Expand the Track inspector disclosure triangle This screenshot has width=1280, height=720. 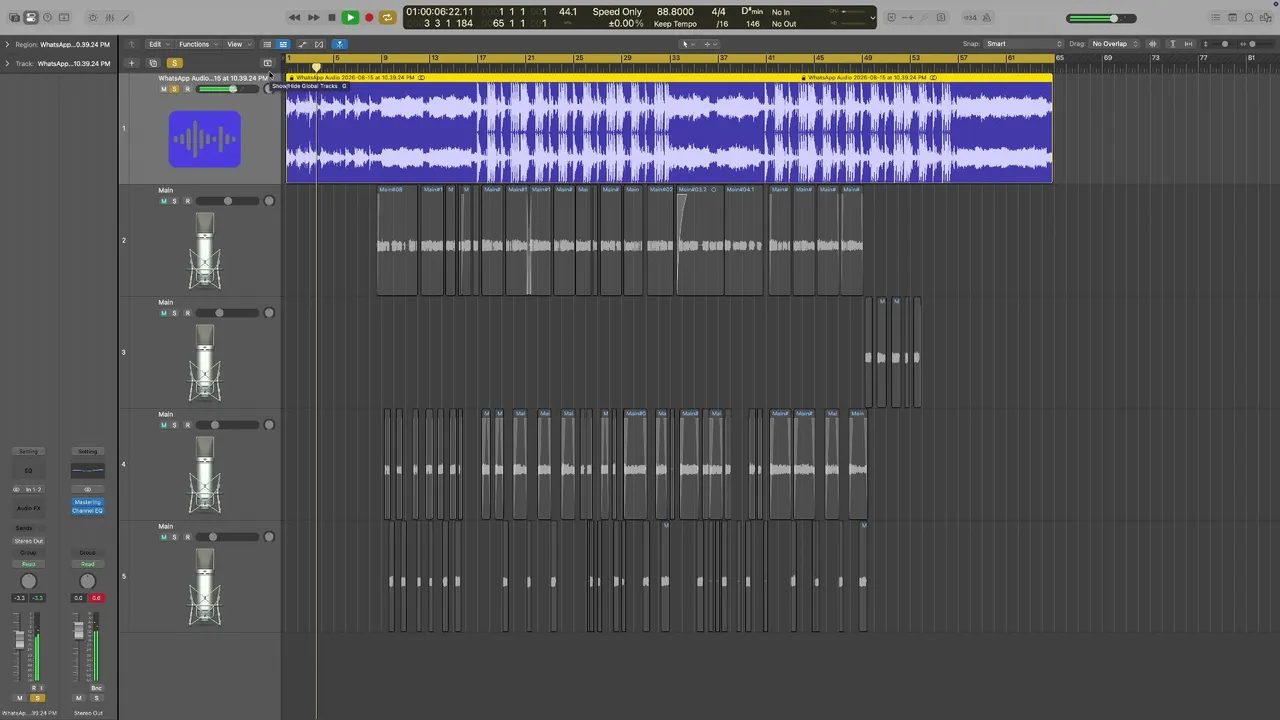click(7, 63)
